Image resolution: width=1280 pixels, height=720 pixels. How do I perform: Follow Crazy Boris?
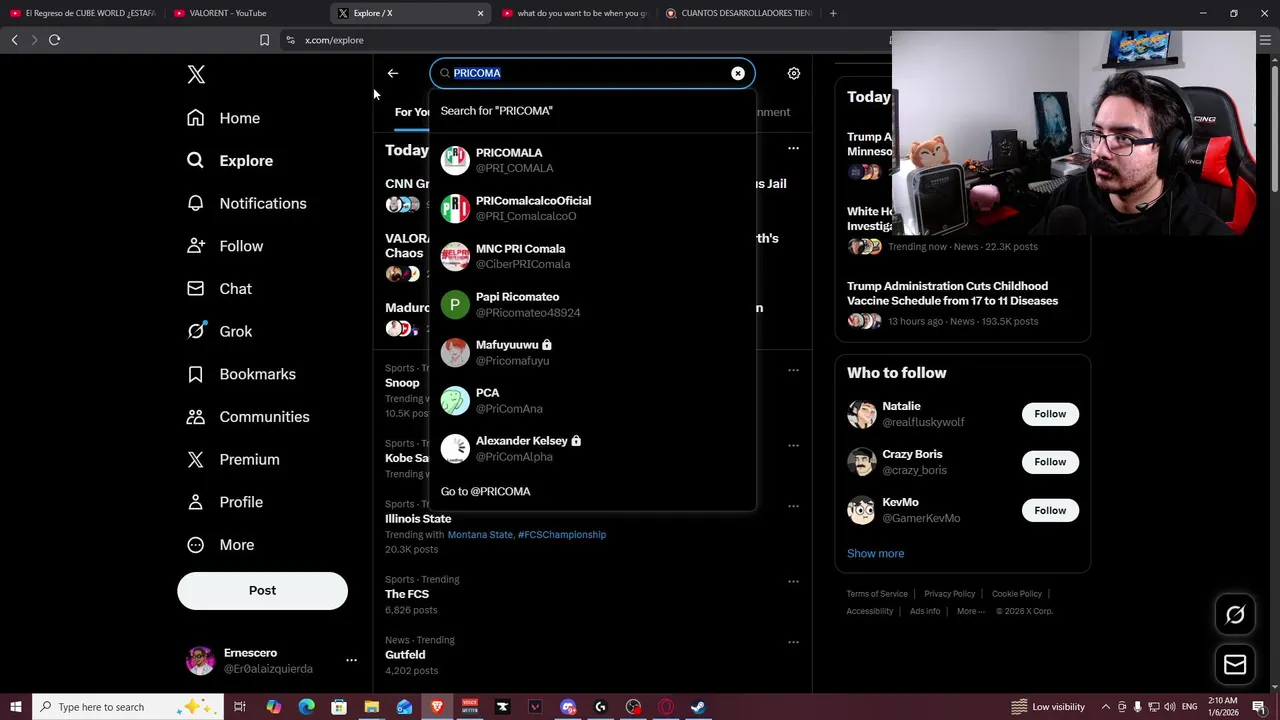click(1050, 462)
